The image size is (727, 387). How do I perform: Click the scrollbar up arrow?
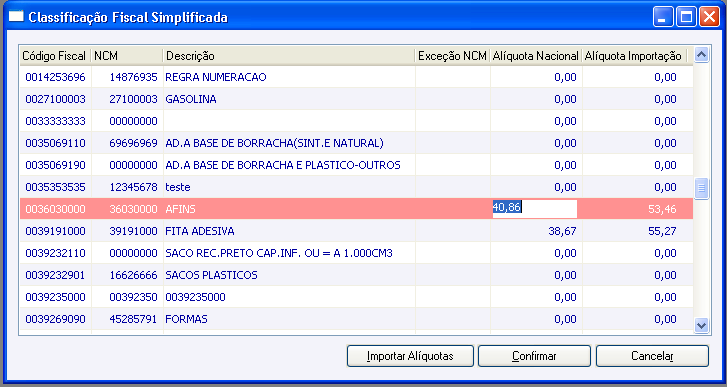coord(701,55)
